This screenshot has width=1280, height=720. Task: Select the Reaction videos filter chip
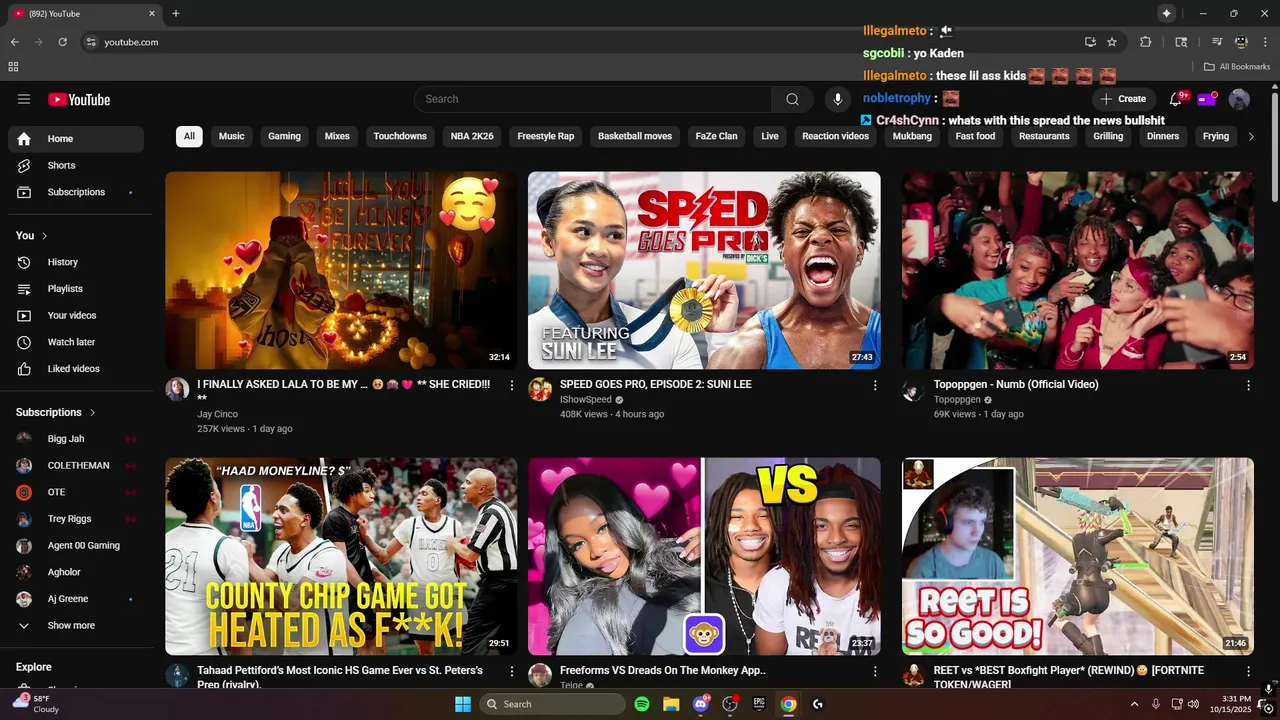tap(835, 136)
